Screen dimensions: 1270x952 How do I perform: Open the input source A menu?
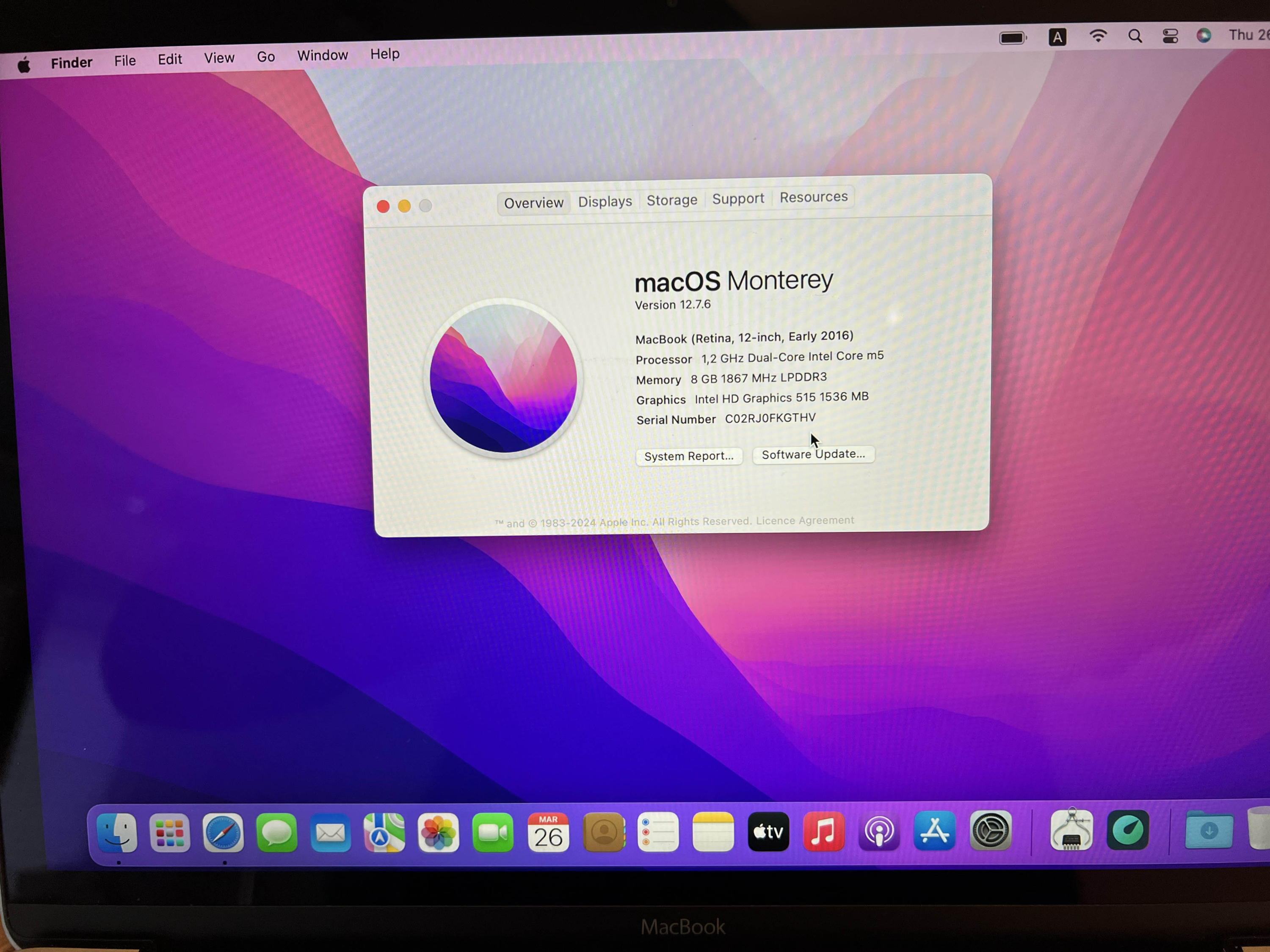pyautogui.click(x=1057, y=37)
